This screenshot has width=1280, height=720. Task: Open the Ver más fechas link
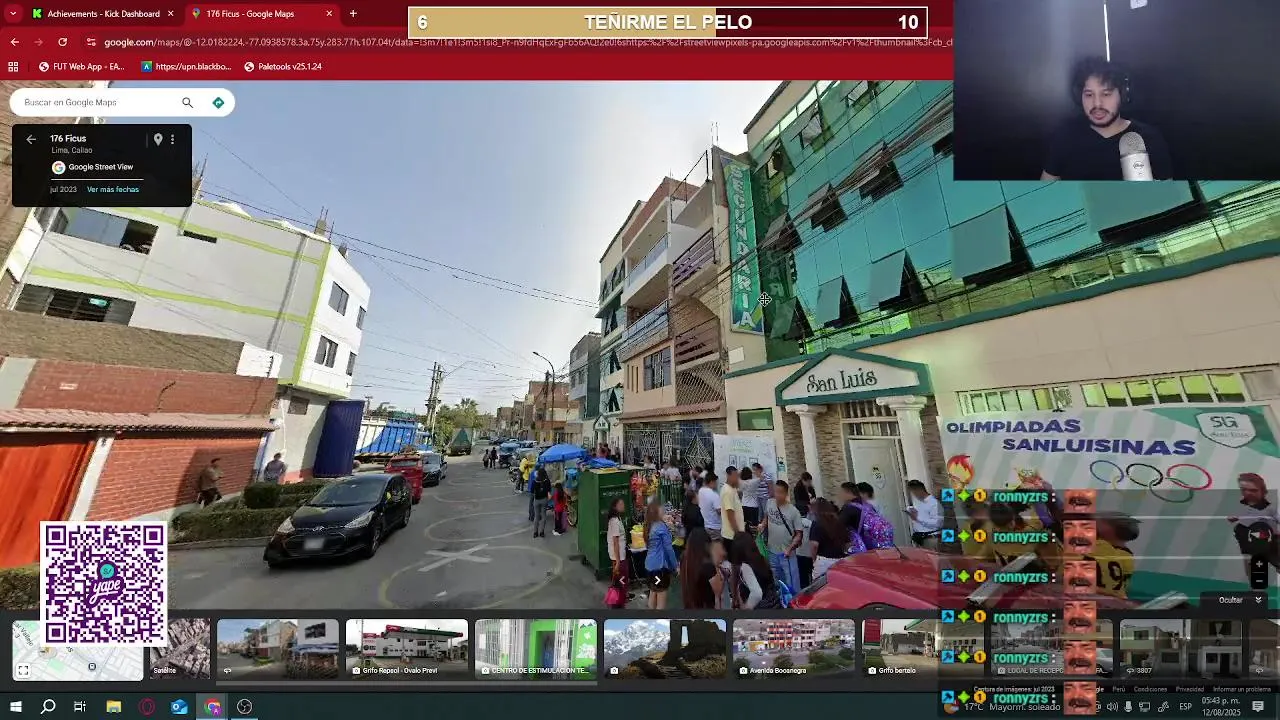point(113,189)
